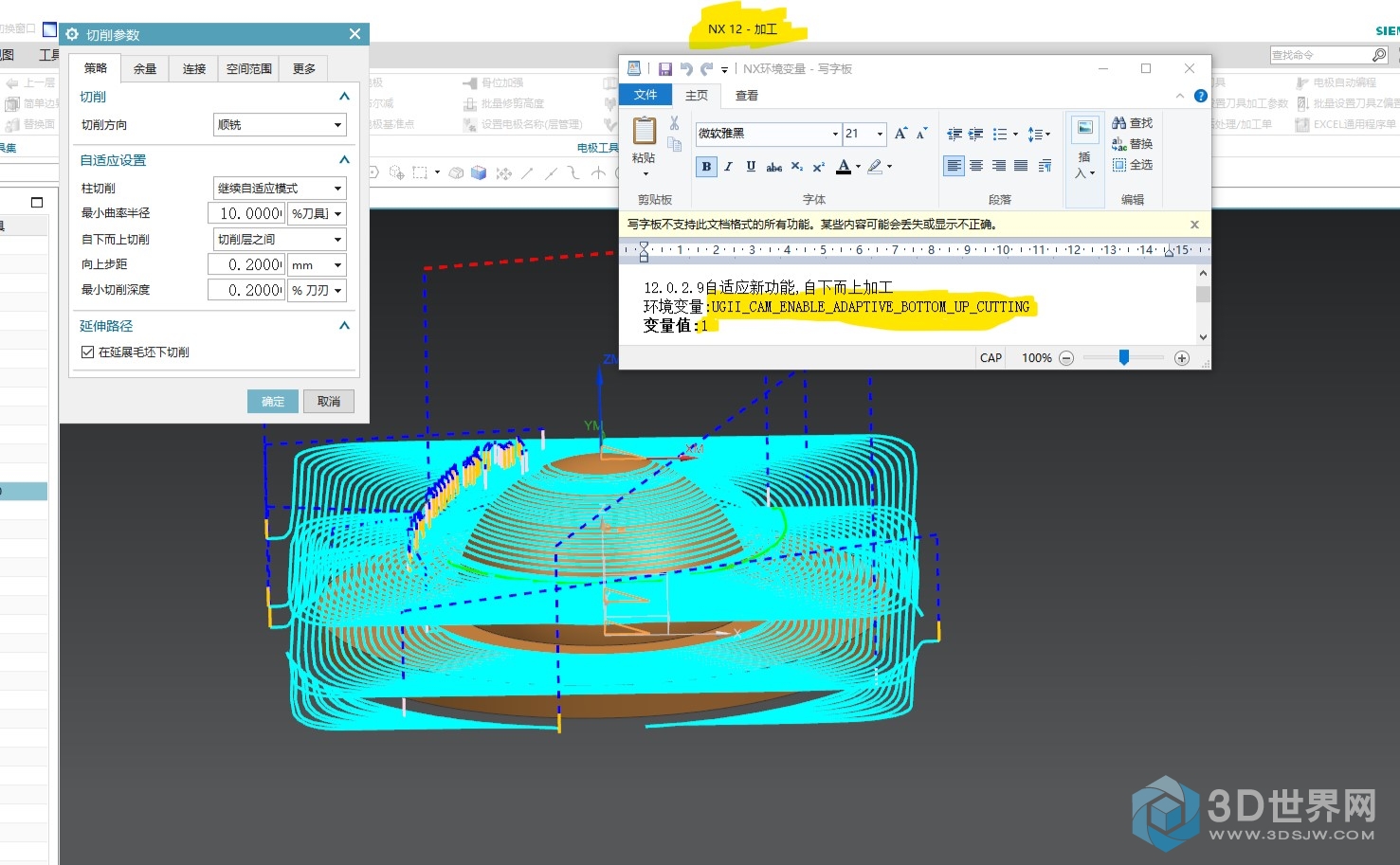Image resolution: width=1400 pixels, height=865 pixels.
Task: Open the 自下而上切削 dropdown showing 切削层之间
Action: (280, 239)
